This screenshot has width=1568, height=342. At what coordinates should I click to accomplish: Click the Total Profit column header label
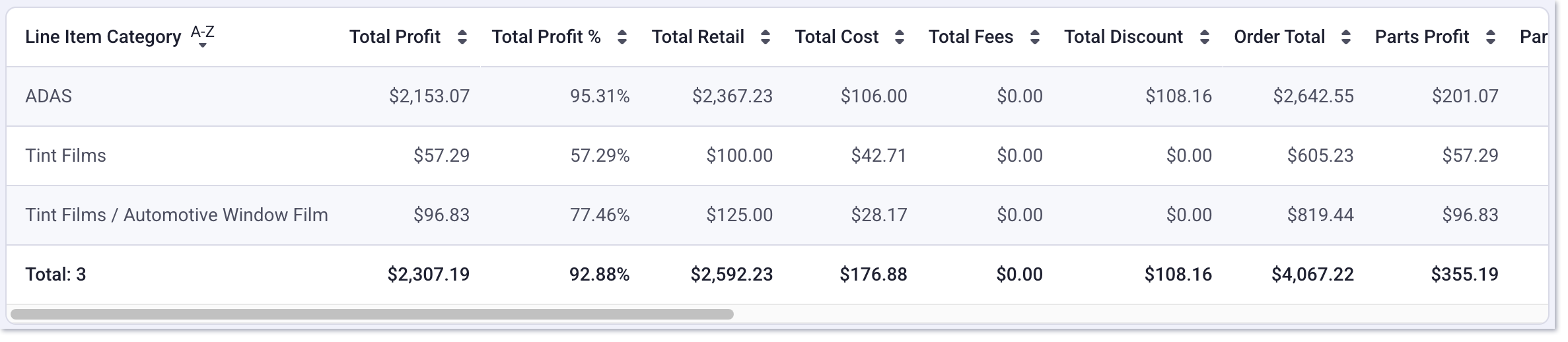point(395,37)
